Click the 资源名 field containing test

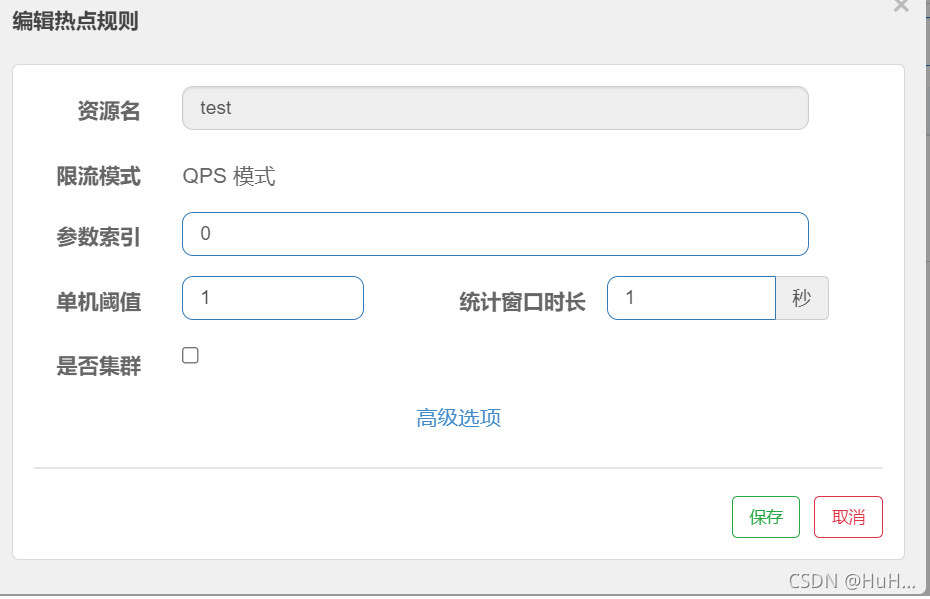(x=495, y=108)
